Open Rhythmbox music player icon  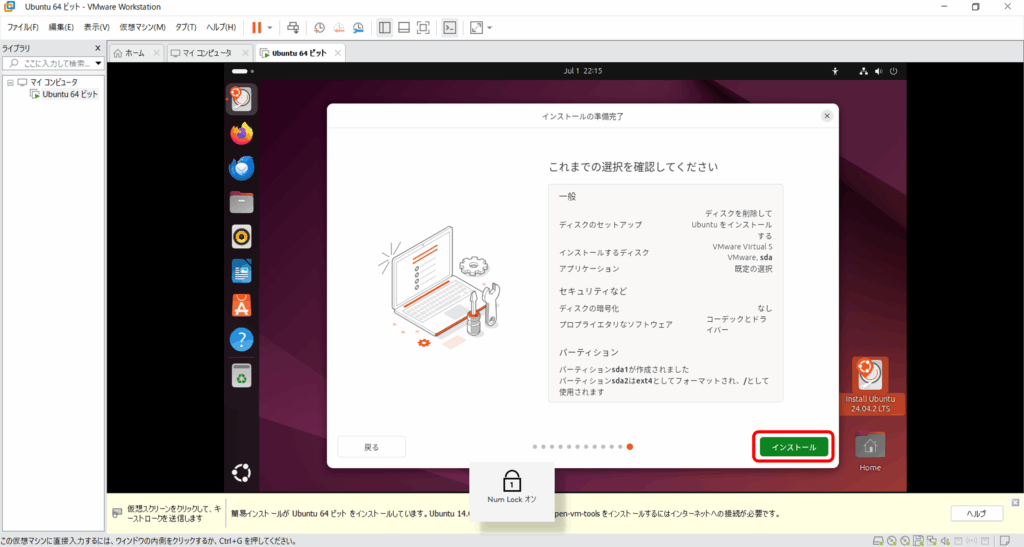pos(241,236)
